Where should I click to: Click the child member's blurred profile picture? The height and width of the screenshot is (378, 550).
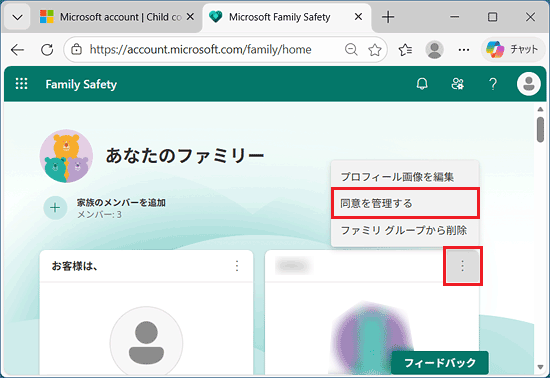tap(372, 338)
